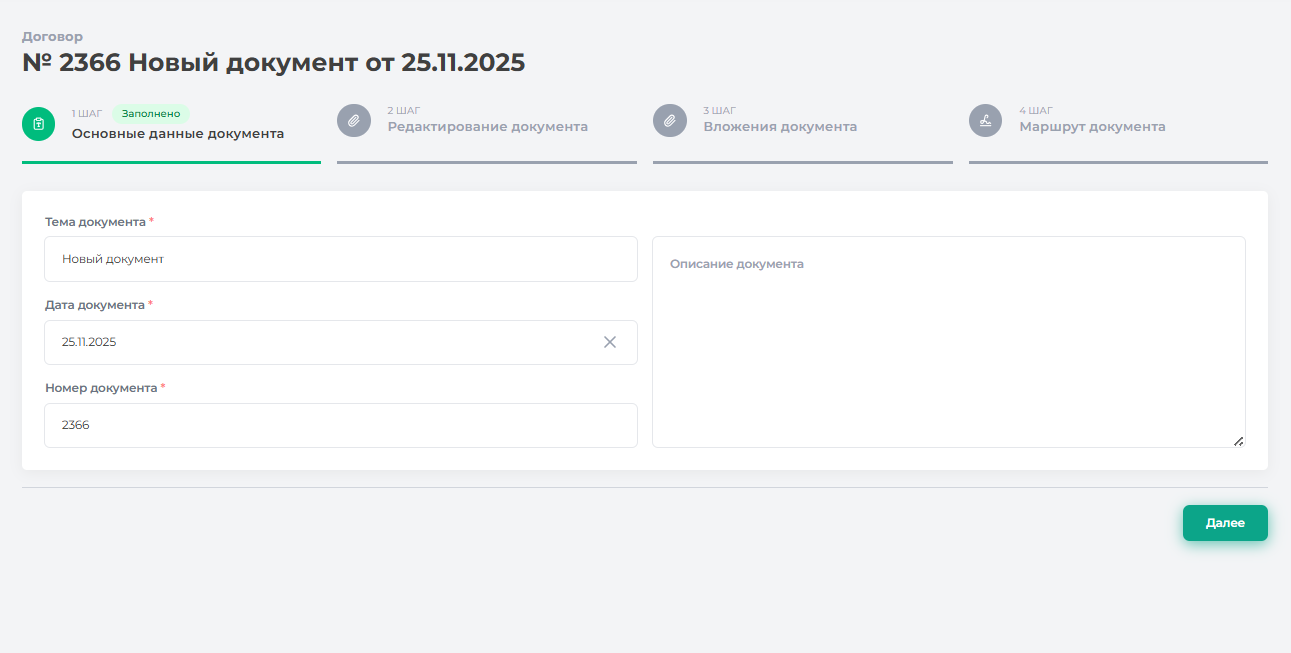The image size is (1291, 653).
Task: Click the gray progress bar under step 4
Action: point(1118,161)
